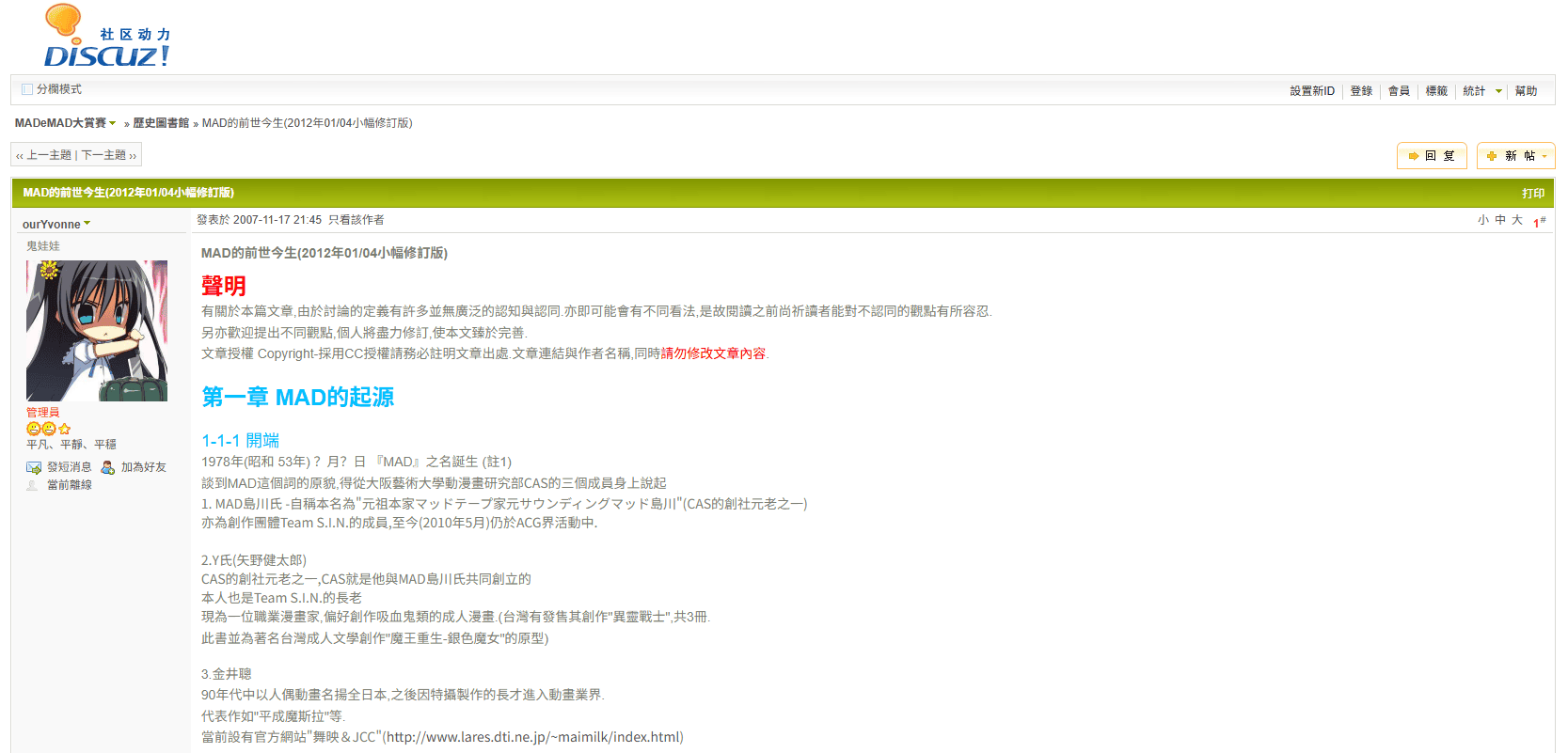Click the 回复 reply button
The height and width of the screenshot is (753, 1568).
pyautogui.click(x=1432, y=156)
